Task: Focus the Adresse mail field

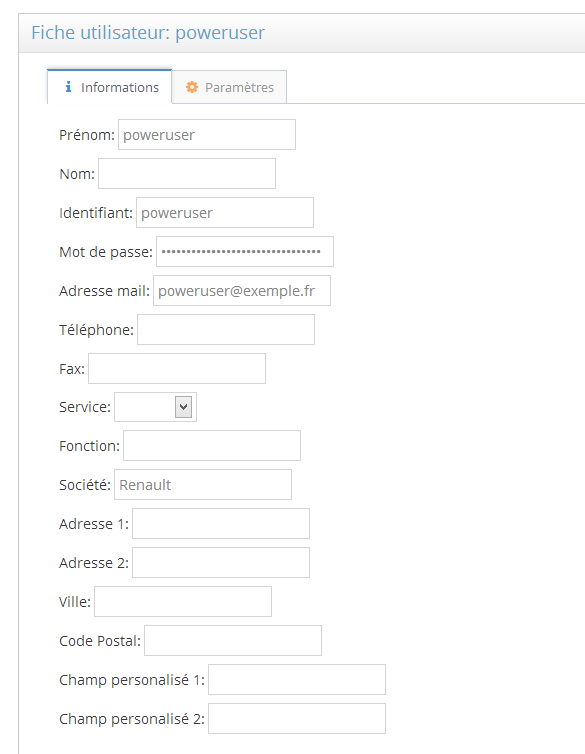Action: tap(242, 290)
